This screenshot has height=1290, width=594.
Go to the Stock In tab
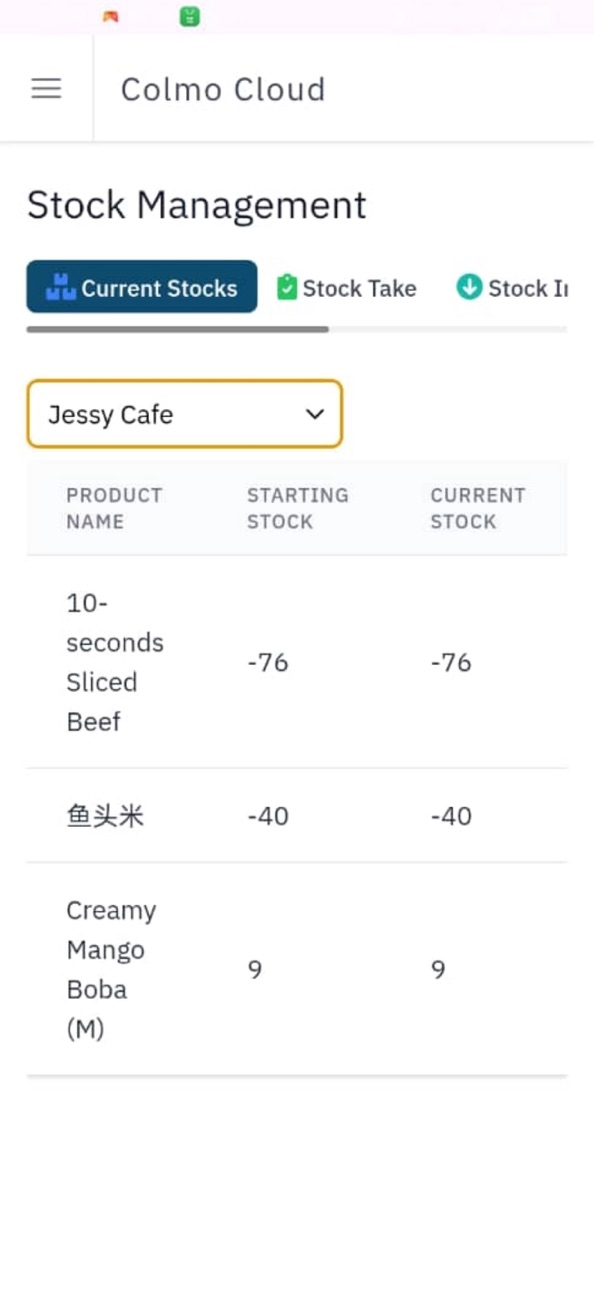pyautogui.click(x=512, y=288)
